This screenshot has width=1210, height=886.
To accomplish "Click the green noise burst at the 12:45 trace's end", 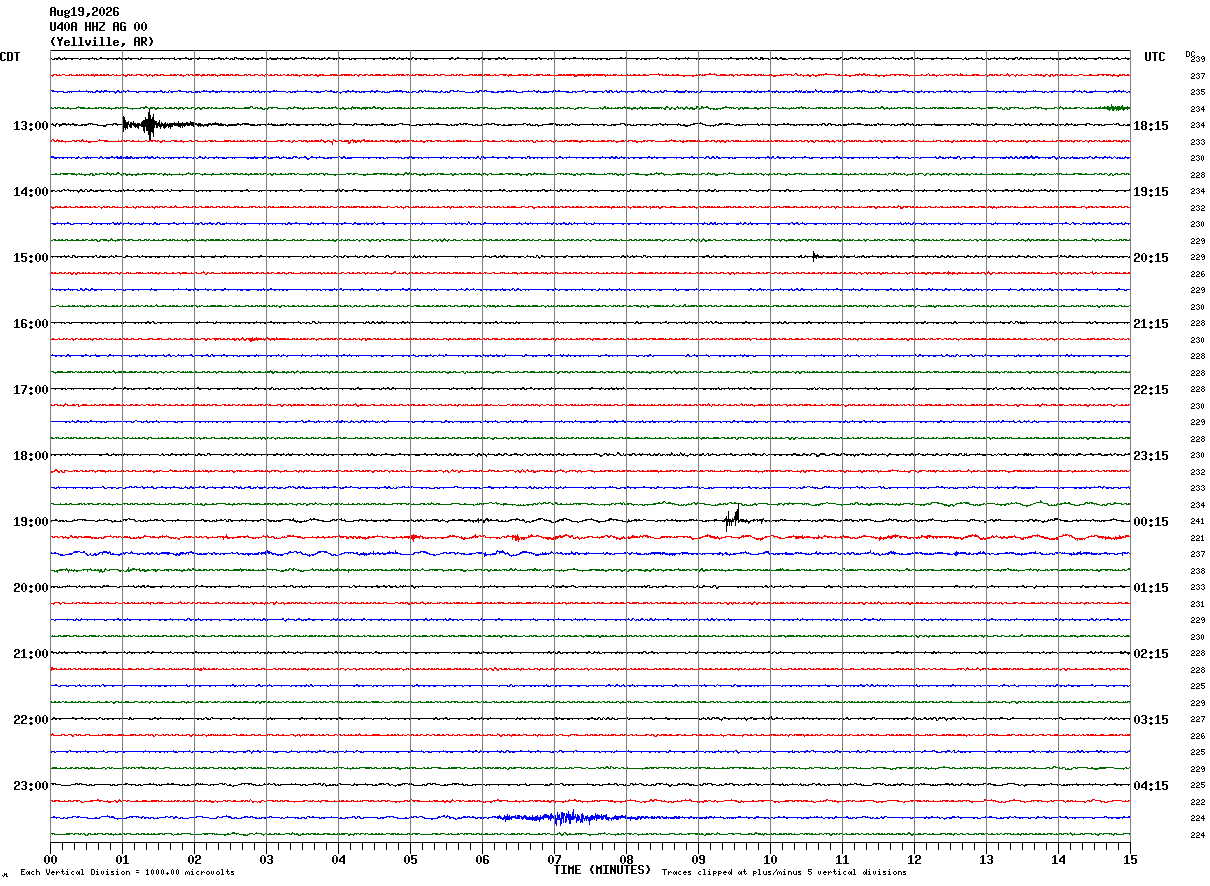I will (1112, 108).
